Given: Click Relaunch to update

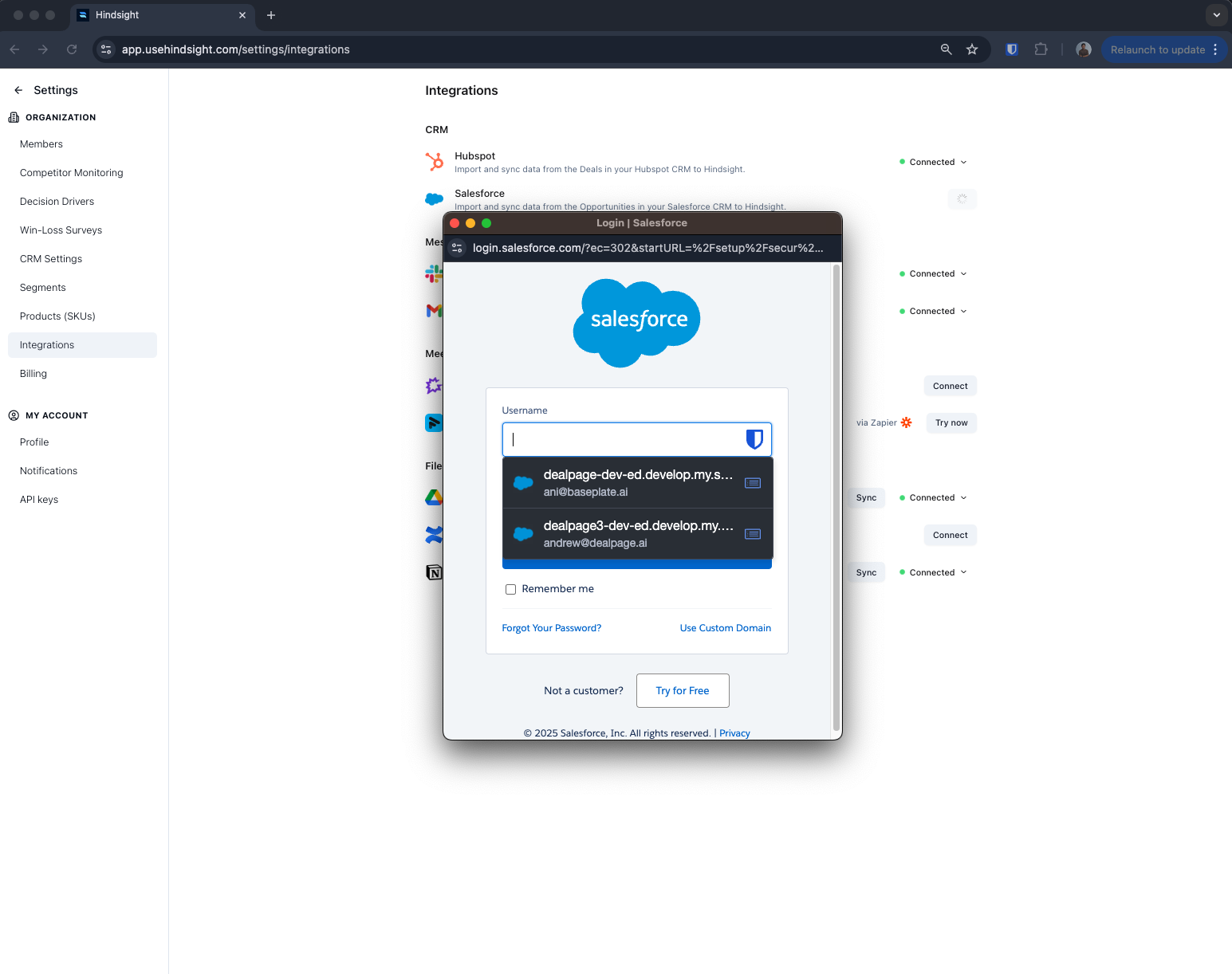Looking at the screenshot, I should point(1158,49).
